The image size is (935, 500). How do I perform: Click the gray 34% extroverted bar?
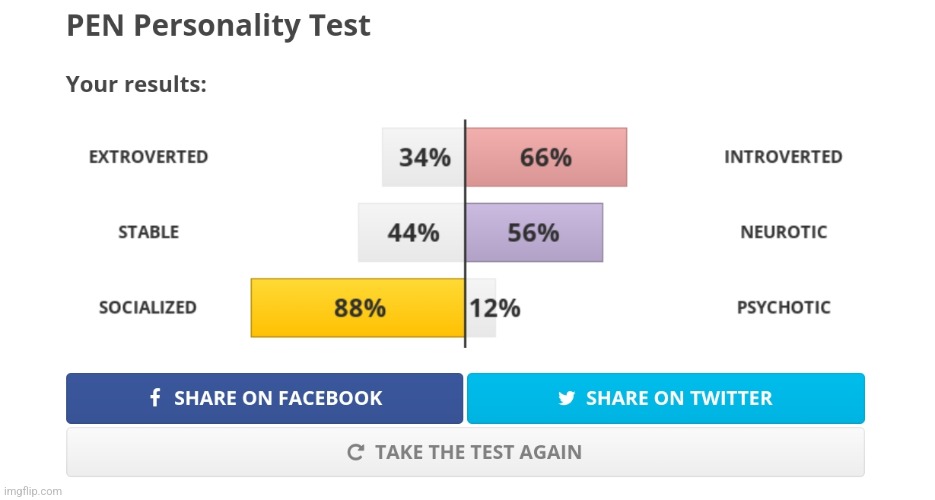(423, 157)
